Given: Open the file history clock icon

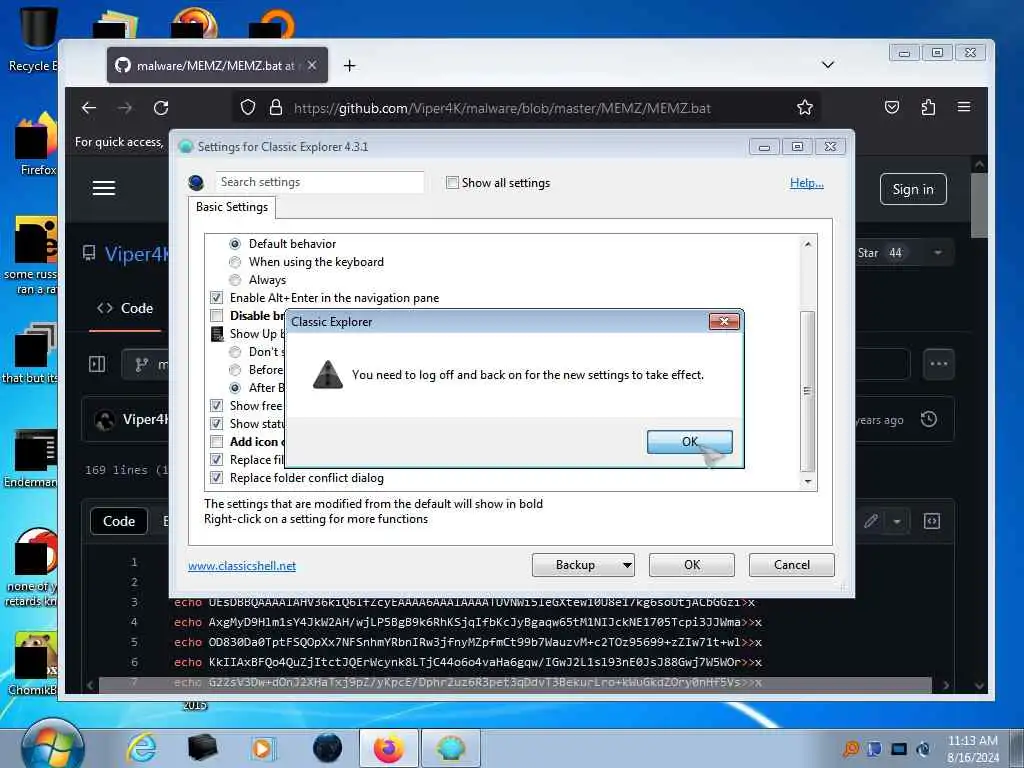Looking at the screenshot, I should click(929, 419).
